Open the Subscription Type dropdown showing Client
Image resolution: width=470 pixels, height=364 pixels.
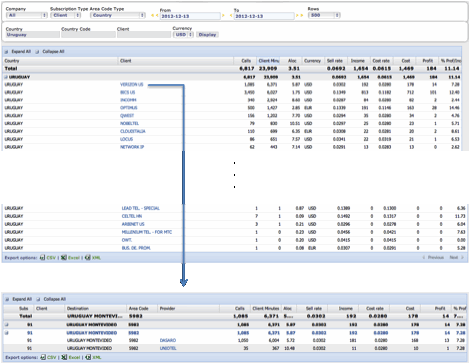66,15
